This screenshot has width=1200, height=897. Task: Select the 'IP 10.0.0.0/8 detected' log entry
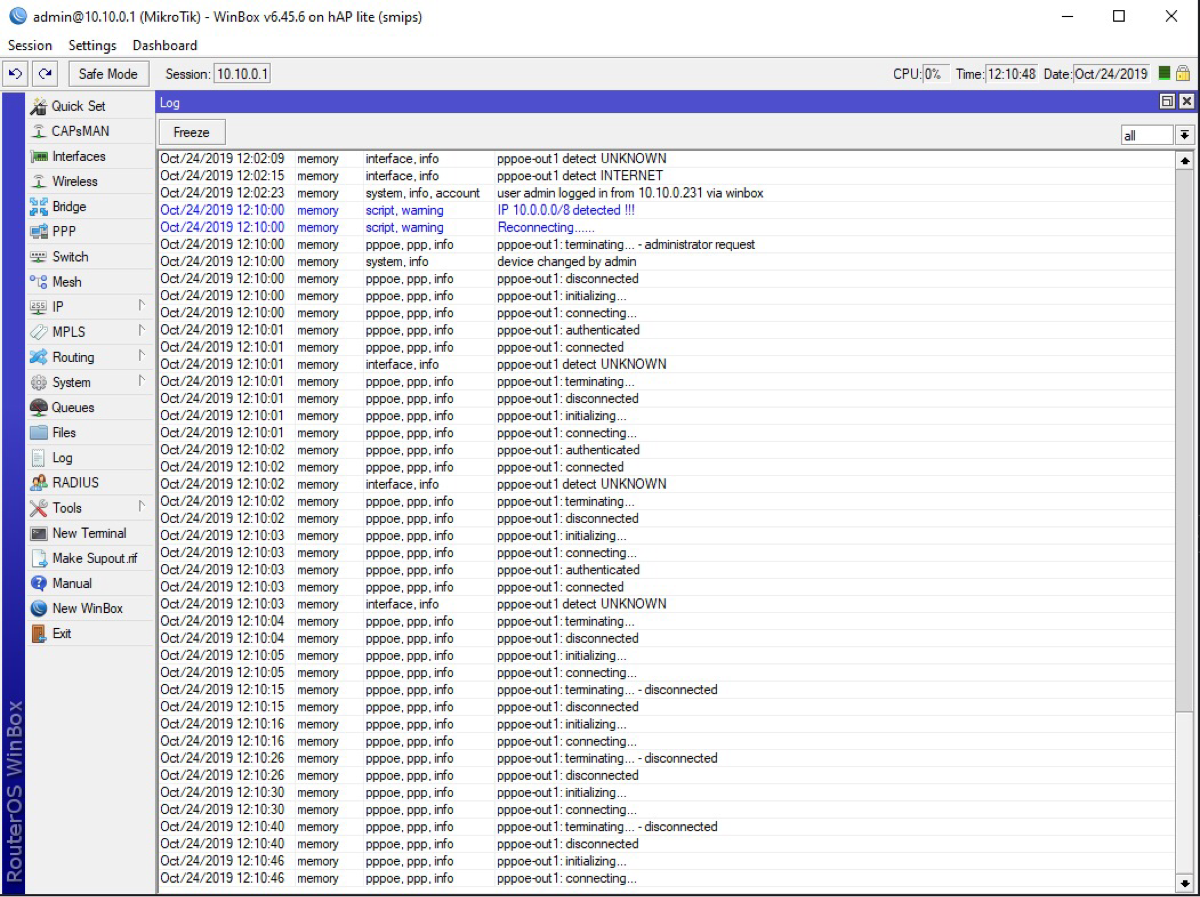pos(566,210)
